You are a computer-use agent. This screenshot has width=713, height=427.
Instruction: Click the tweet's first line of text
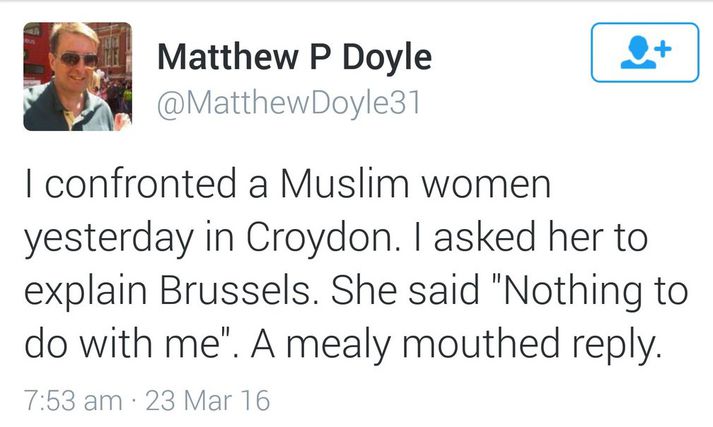tap(287, 184)
